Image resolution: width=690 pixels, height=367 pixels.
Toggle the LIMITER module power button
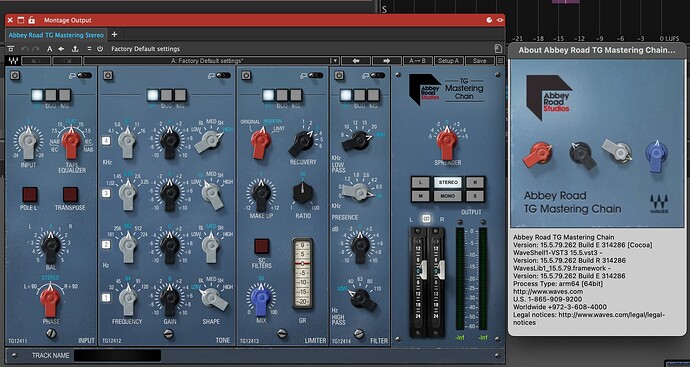pos(246,76)
